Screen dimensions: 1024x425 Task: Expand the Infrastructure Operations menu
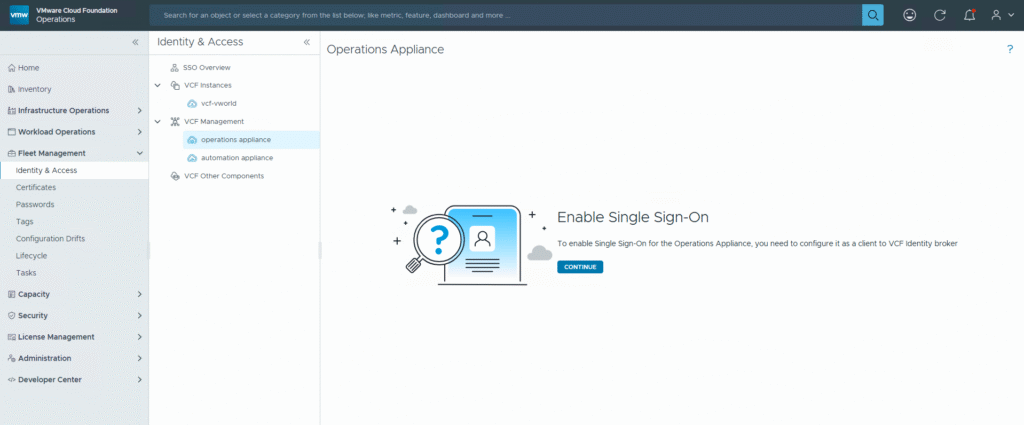(x=139, y=110)
